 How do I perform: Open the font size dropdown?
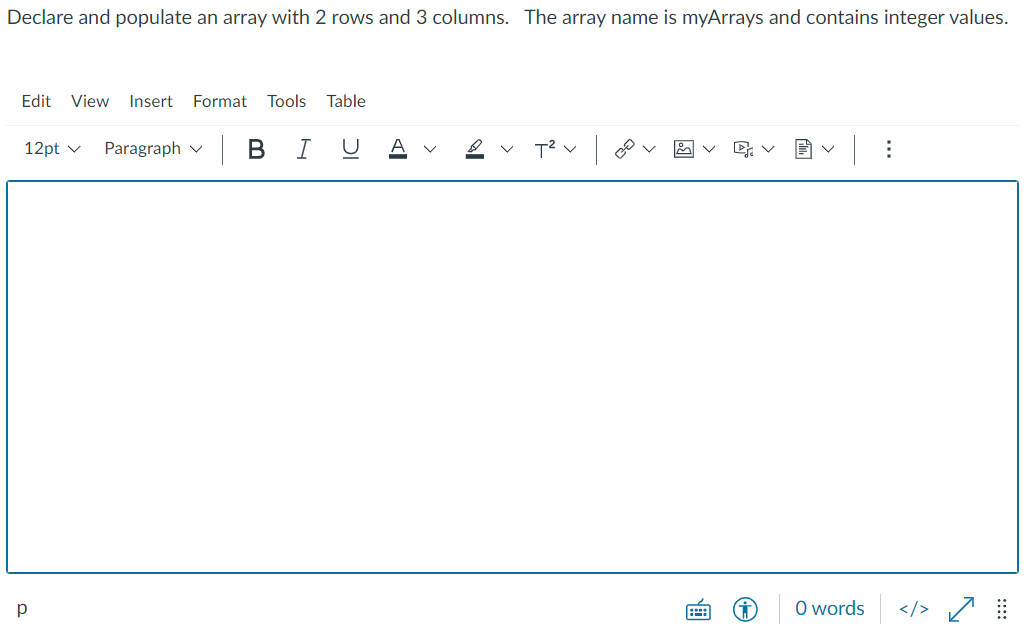tap(50, 148)
